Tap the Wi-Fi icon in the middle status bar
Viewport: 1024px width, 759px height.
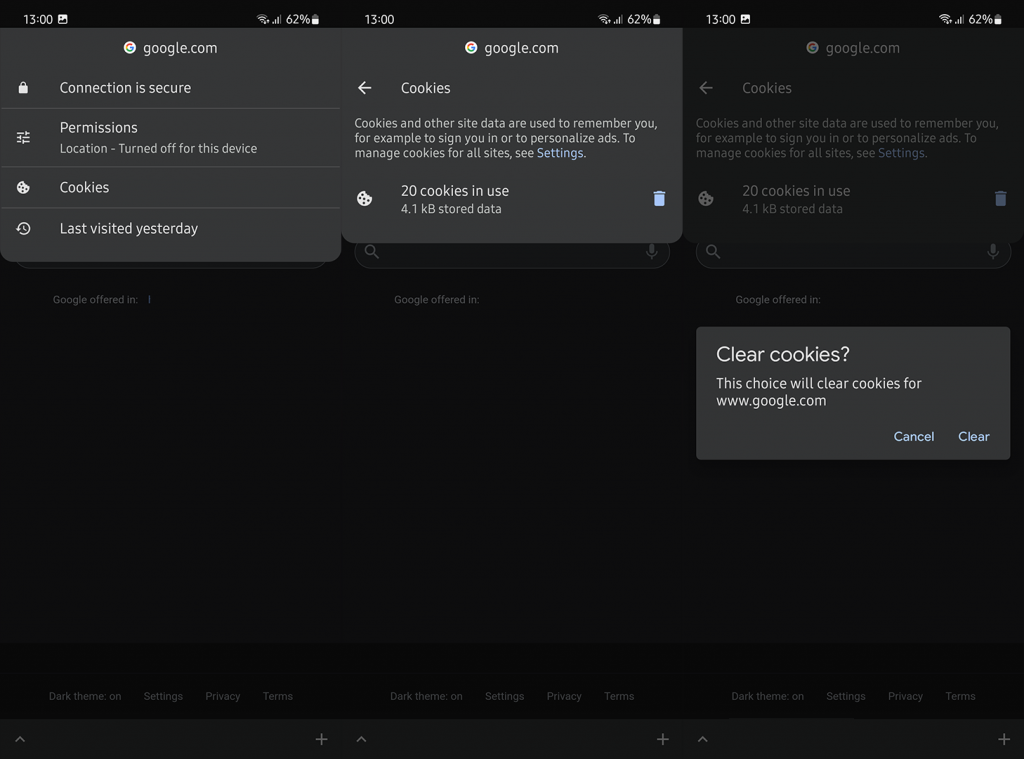click(x=603, y=20)
